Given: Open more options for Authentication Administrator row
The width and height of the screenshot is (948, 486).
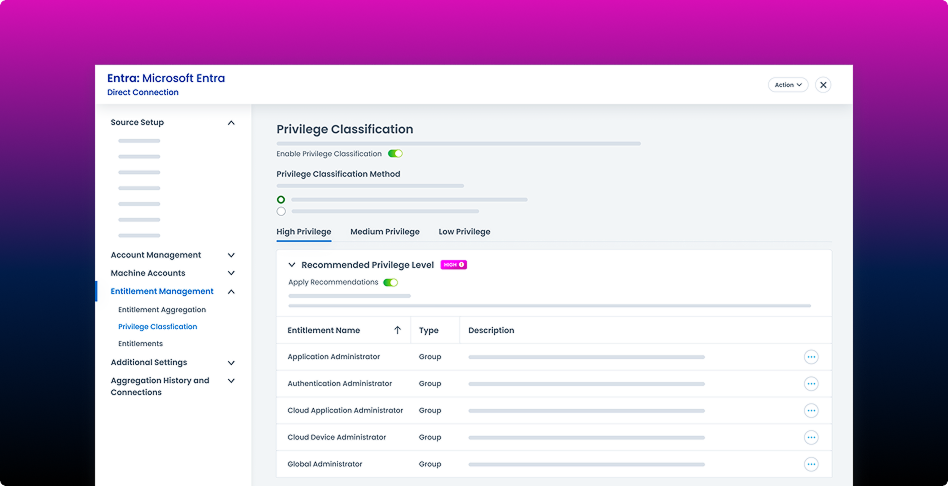Looking at the screenshot, I should (x=811, y=383).
